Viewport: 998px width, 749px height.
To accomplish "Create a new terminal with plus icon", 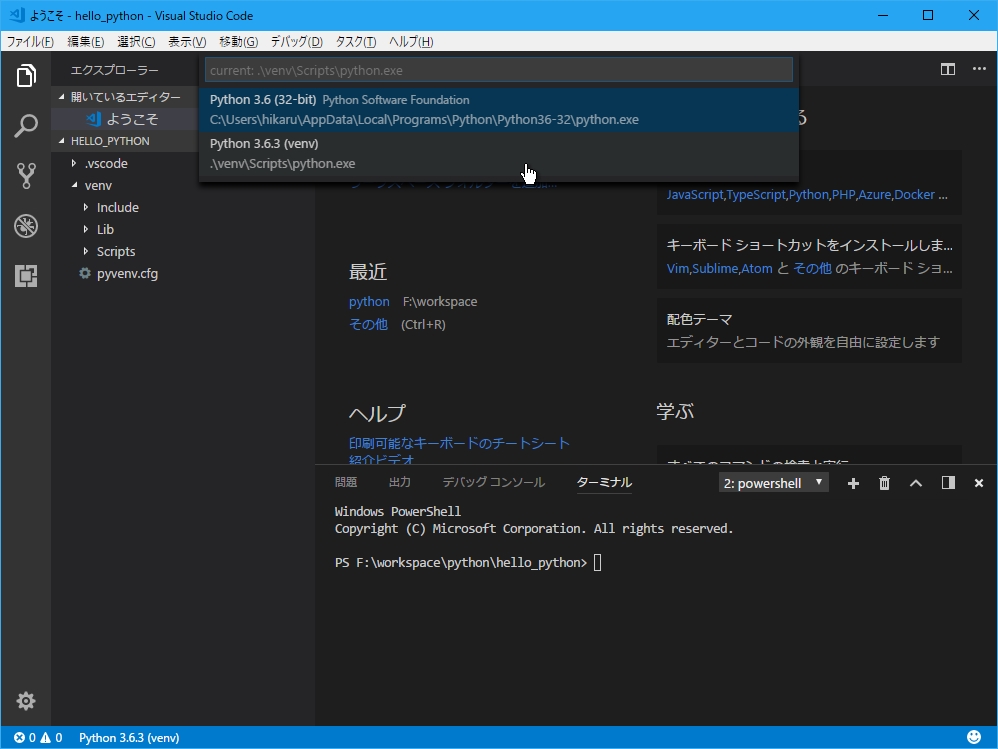I will [854, 484].
